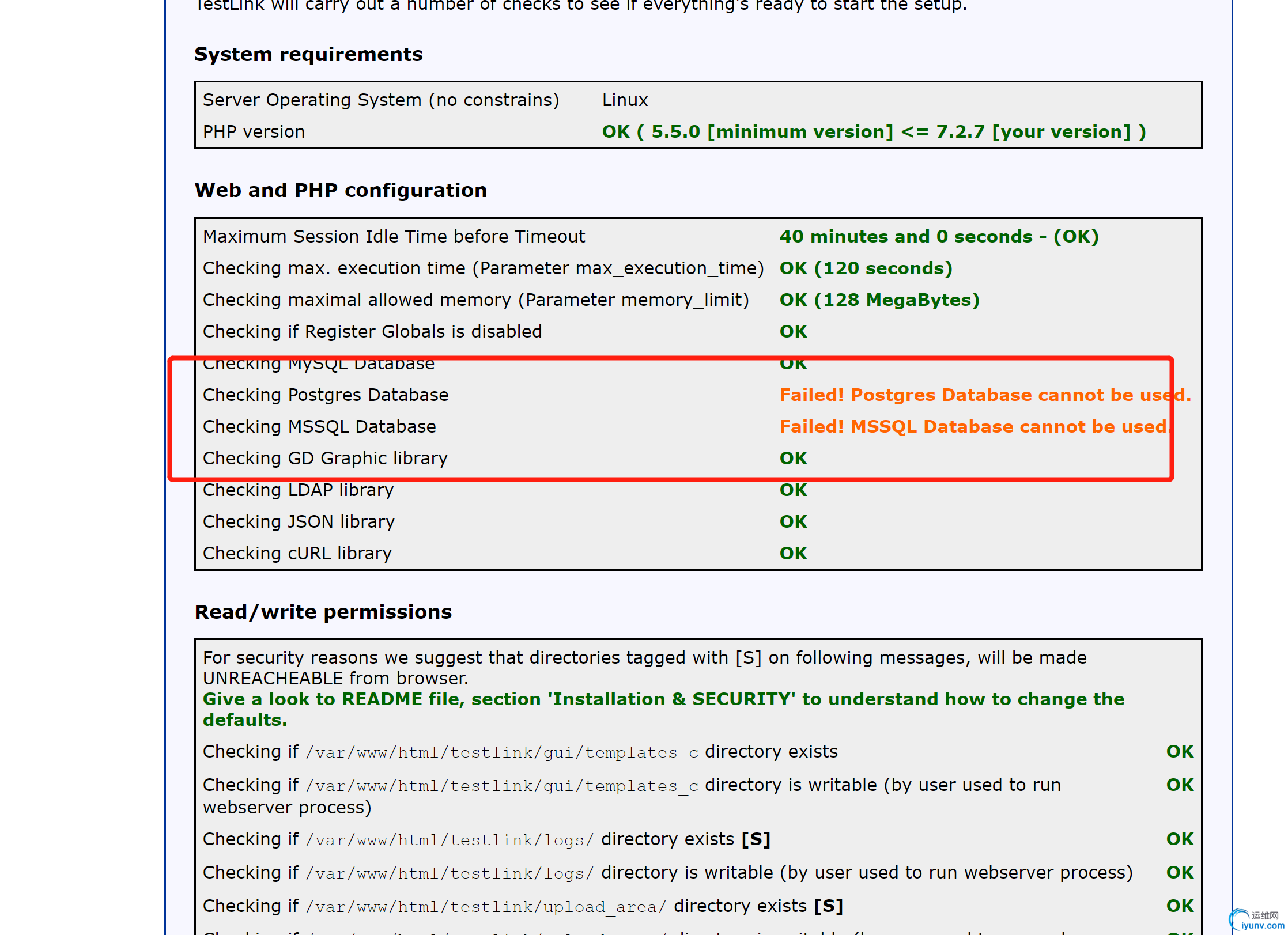The image size is (1288, 935).
Task: Click OK result for GD Graphic library
Action: [793, 459]
